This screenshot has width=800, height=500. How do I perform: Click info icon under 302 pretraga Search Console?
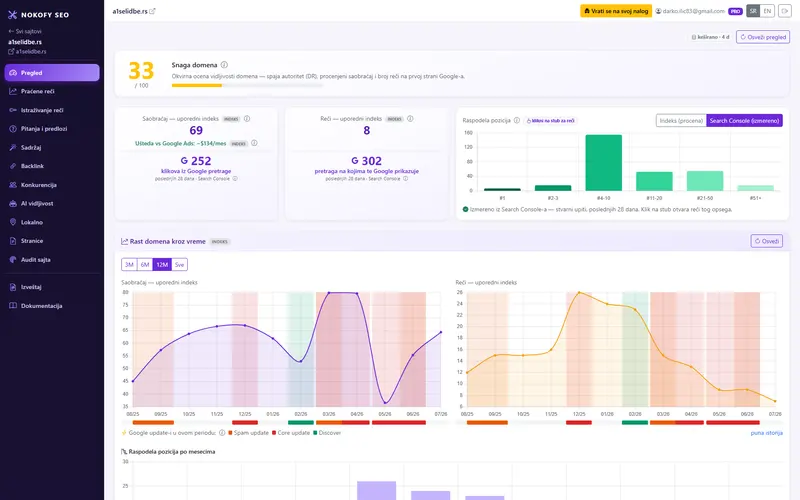406,179
